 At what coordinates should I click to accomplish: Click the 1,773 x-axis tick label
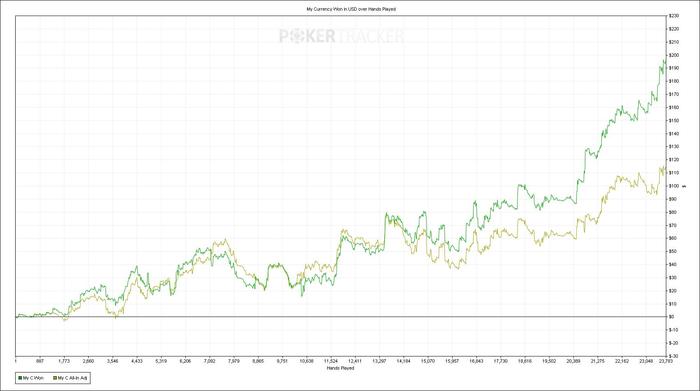64,361
